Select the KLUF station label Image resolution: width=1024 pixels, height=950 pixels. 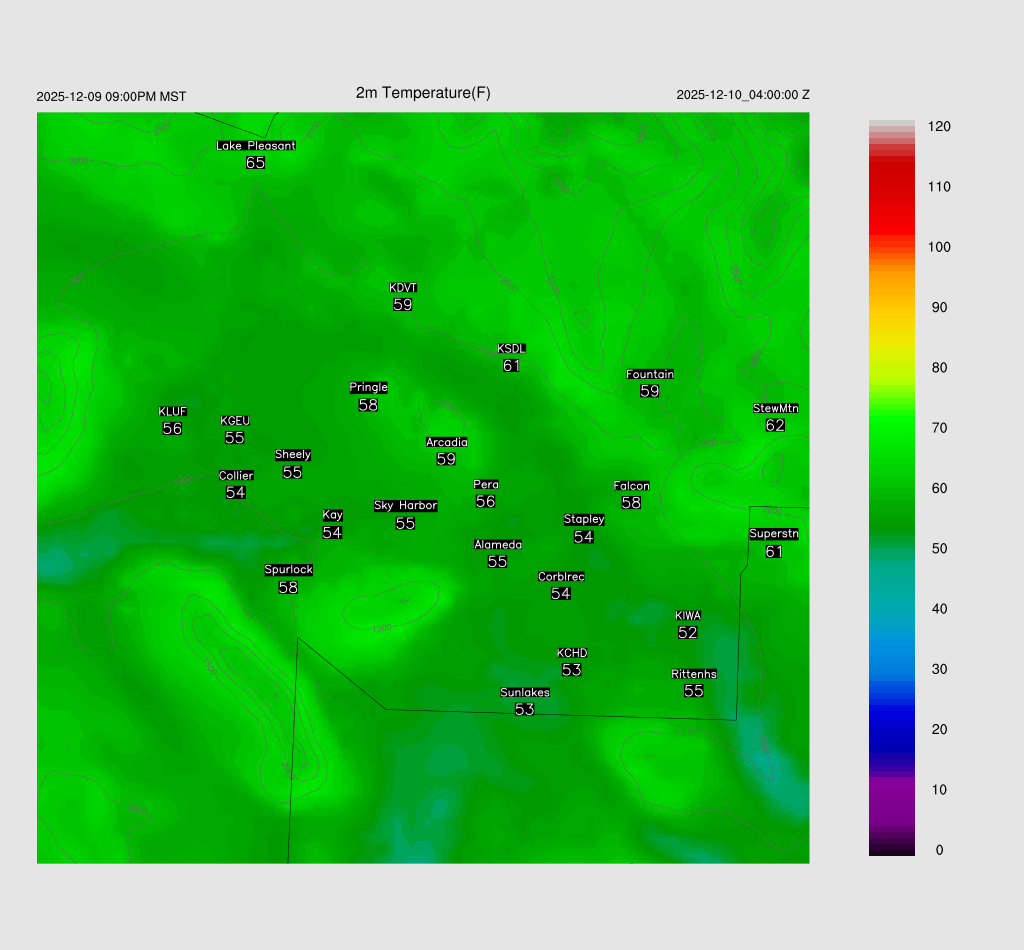[172, 412]
